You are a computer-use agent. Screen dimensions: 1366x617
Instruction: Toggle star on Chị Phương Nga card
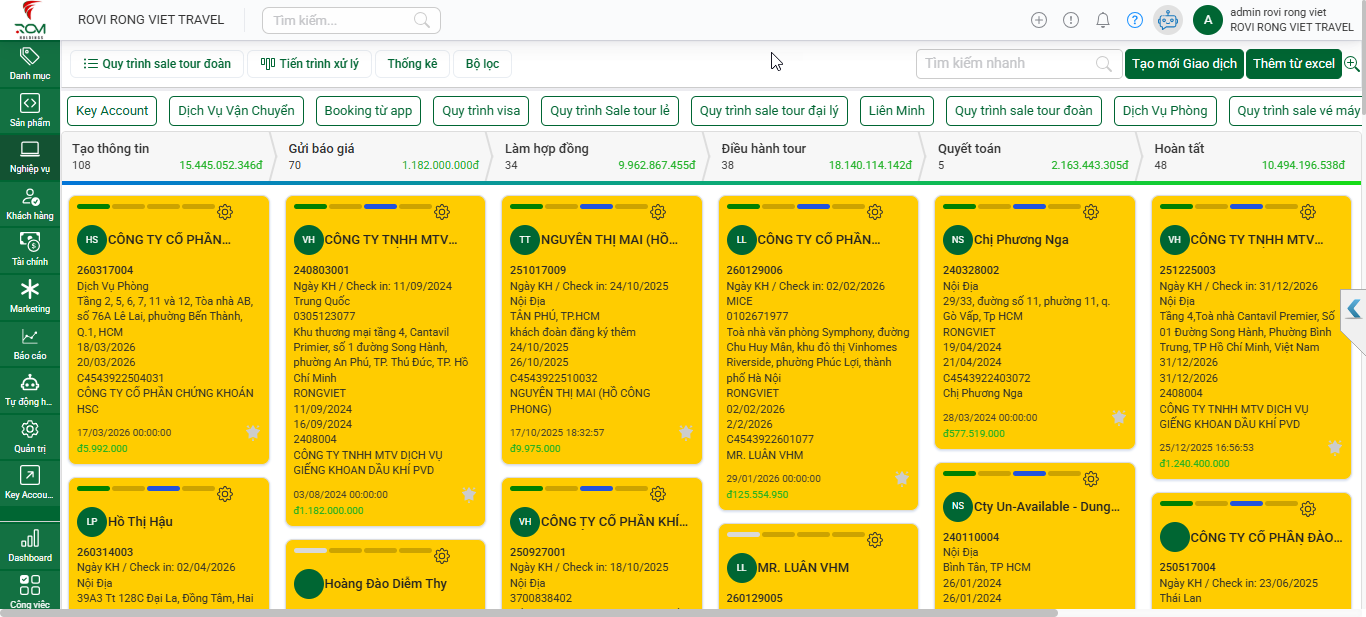(x=1119, y=416)
